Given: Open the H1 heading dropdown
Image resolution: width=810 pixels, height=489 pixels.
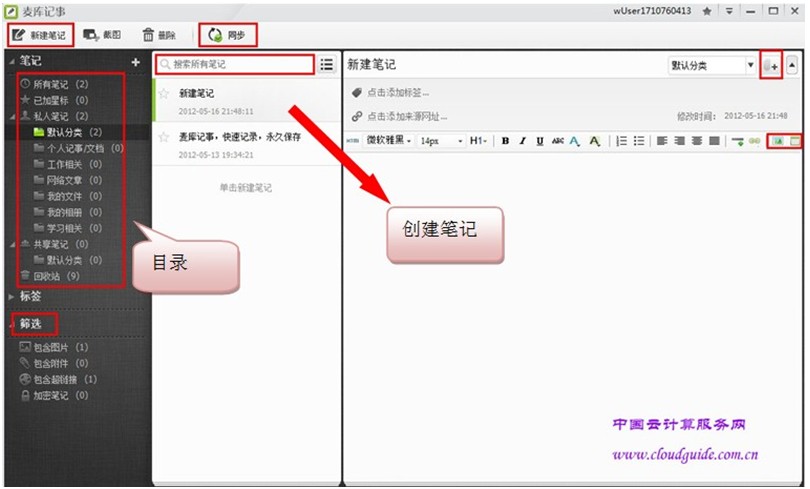Looking at the screenshot, I should pos(478,140).
